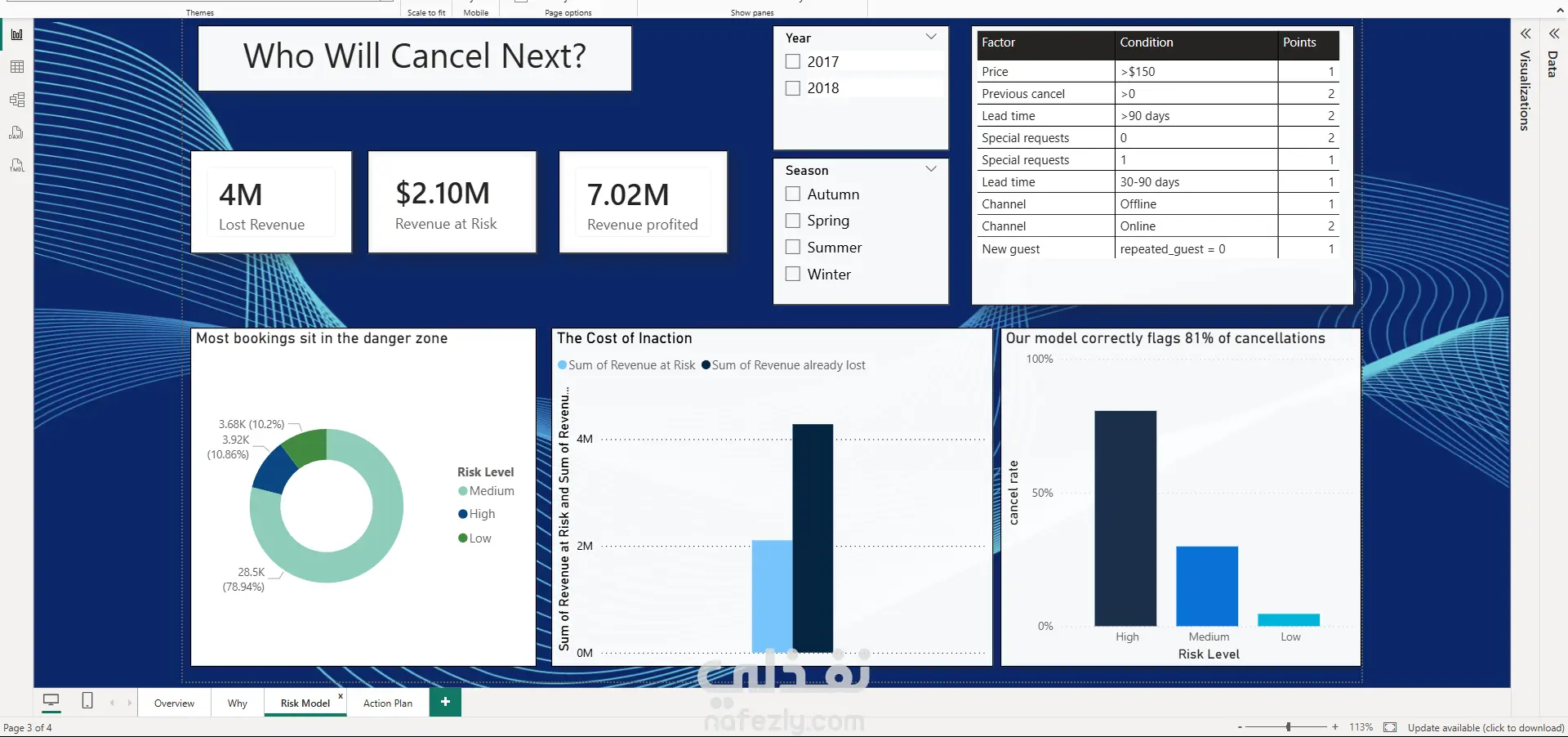Click Update available download link
The width and height of the screenshot is (1568, 737).
(1486, 727)
